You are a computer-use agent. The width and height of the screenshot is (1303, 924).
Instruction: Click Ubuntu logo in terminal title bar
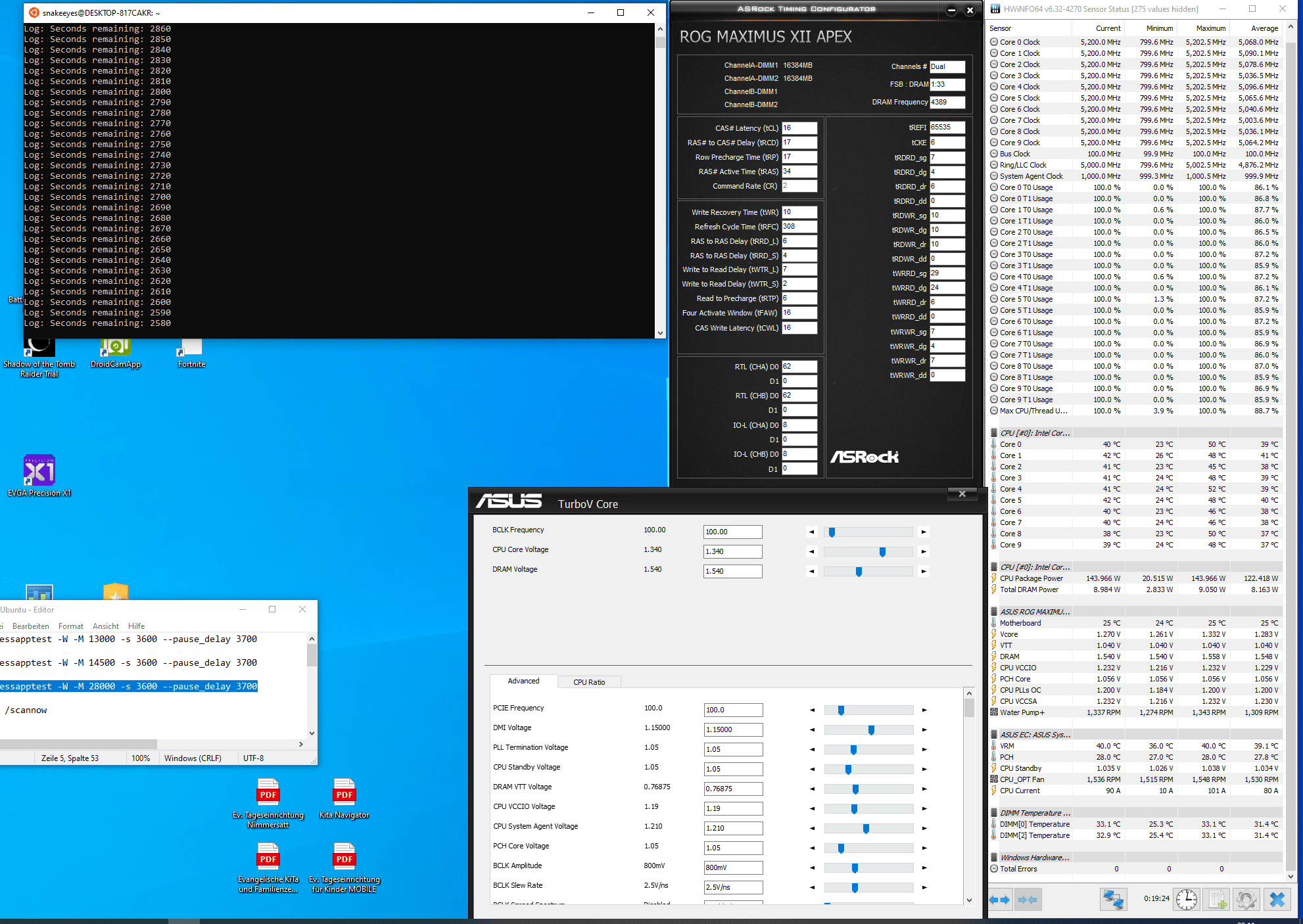coord(34,12)
